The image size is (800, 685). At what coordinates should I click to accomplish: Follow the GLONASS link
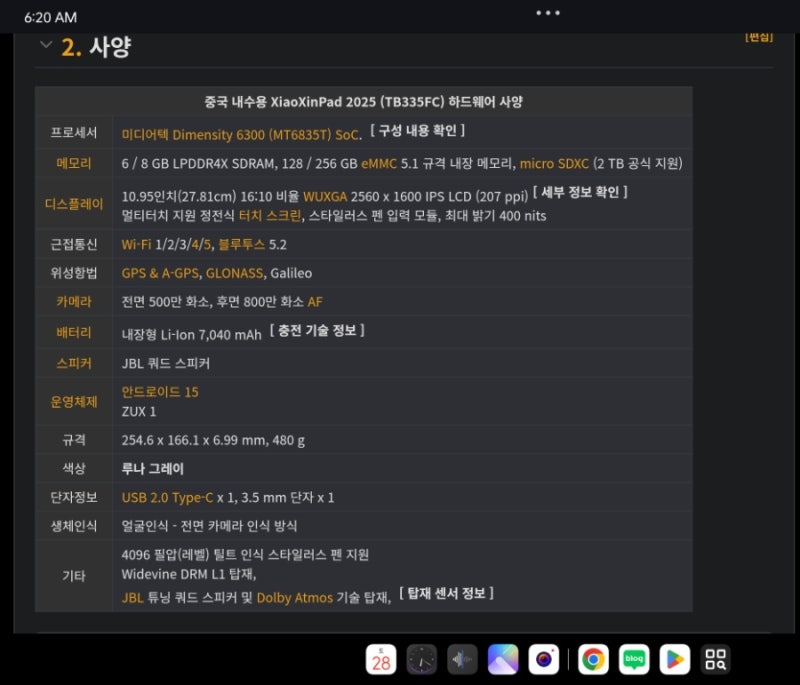pos(235,273)
